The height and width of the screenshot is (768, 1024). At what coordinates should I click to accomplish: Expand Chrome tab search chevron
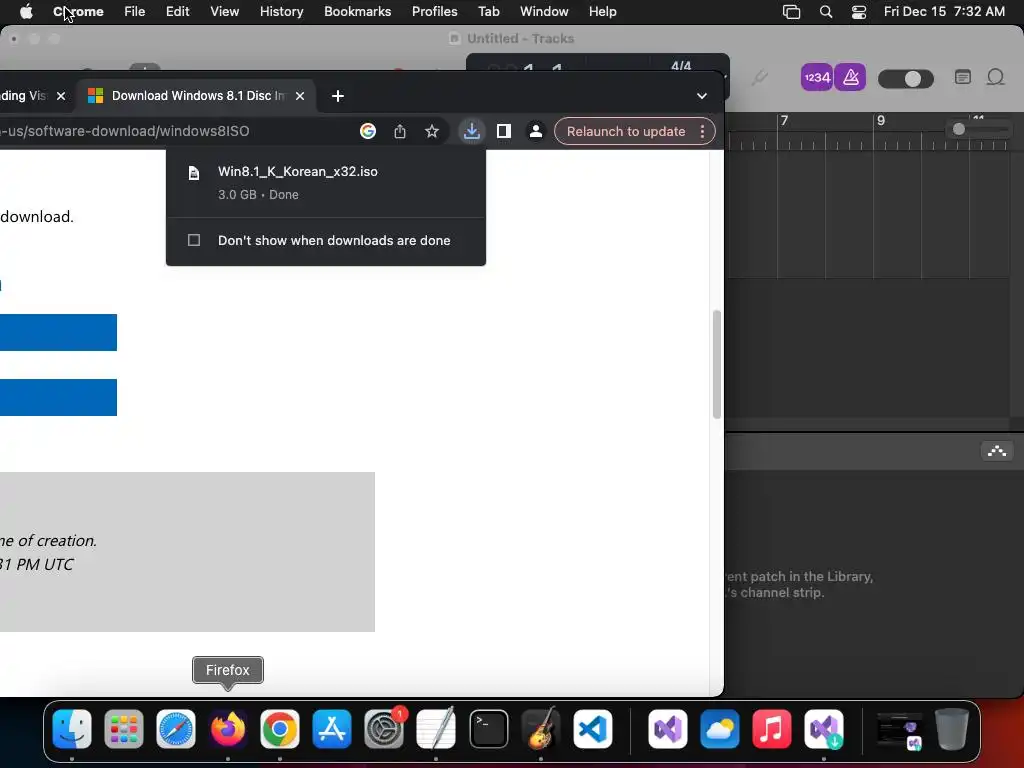(702, 96)
